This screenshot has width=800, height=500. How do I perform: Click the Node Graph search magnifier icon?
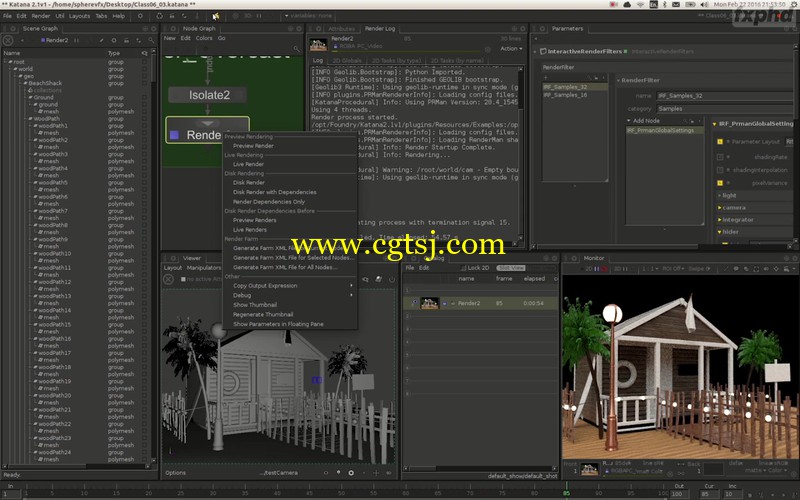pos(296,49)
